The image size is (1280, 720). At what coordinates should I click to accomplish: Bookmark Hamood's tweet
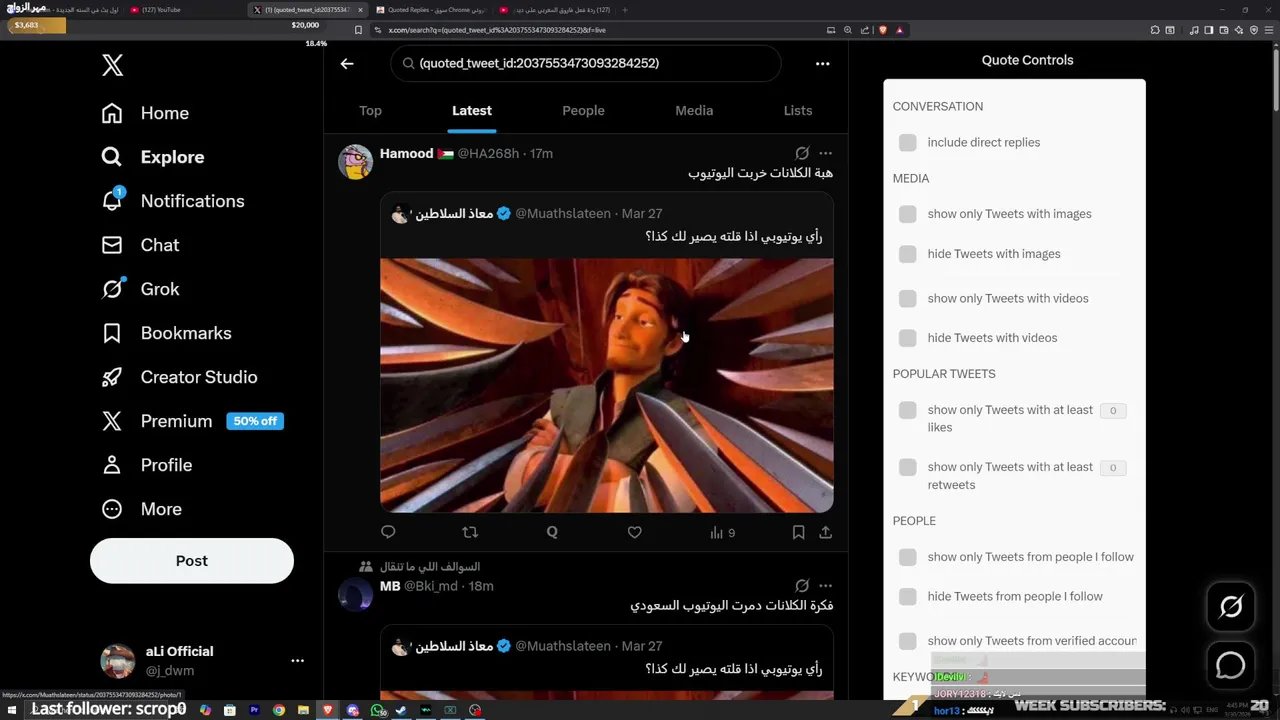coord(798,533)
